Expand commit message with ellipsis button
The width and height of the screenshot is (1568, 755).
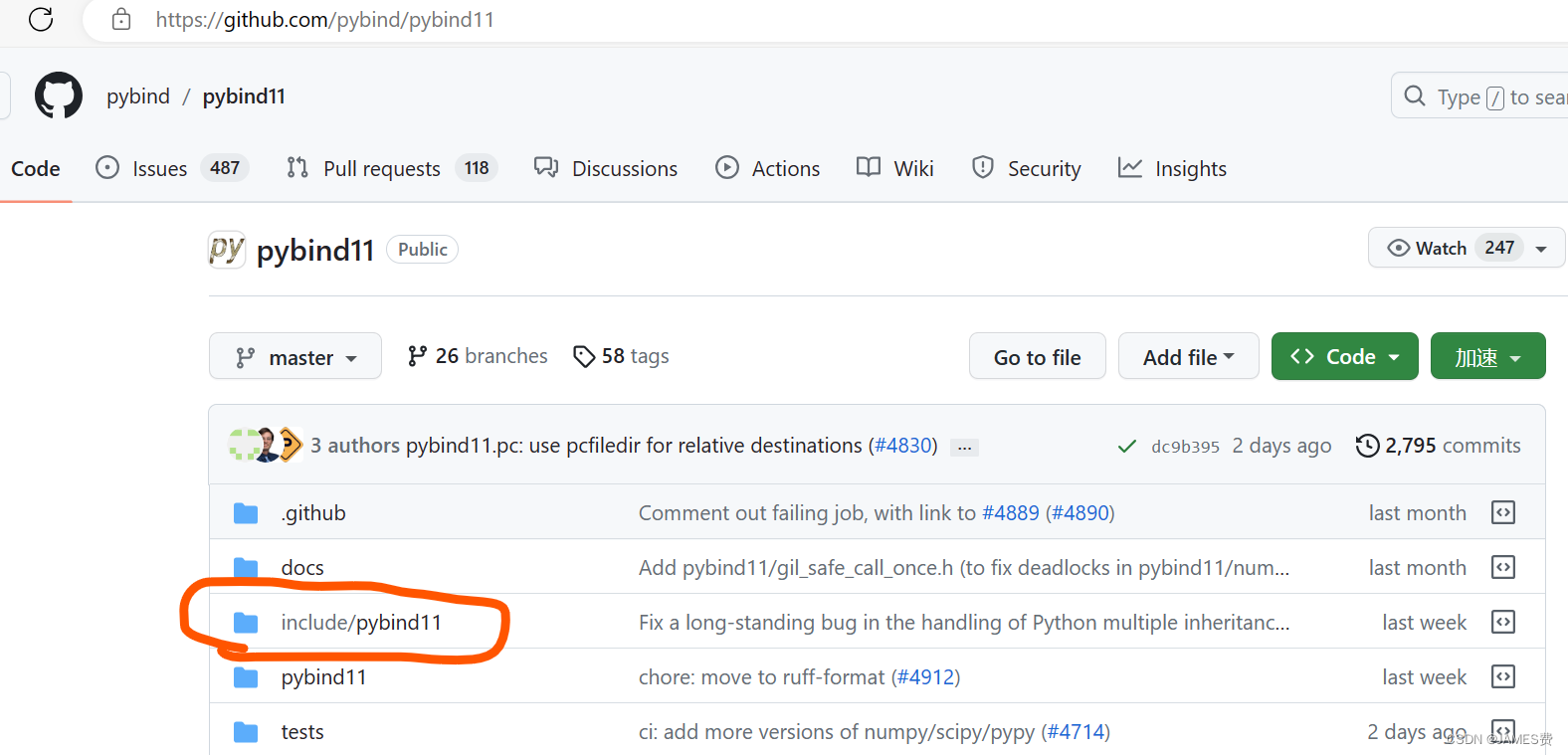pyautogui.click(x=964, y=448)
